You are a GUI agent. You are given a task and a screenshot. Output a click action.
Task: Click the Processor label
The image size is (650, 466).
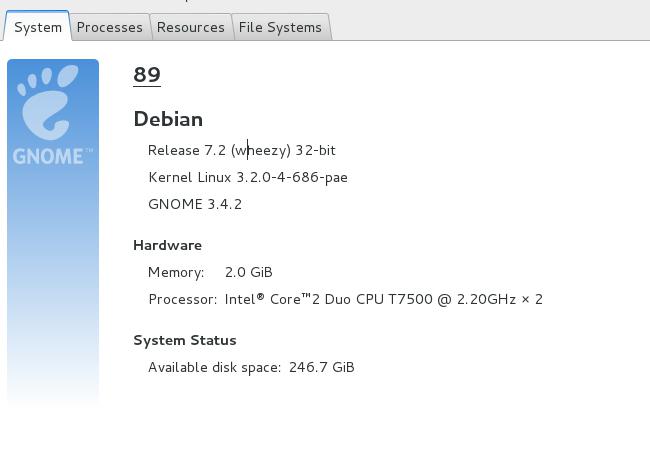182,299
